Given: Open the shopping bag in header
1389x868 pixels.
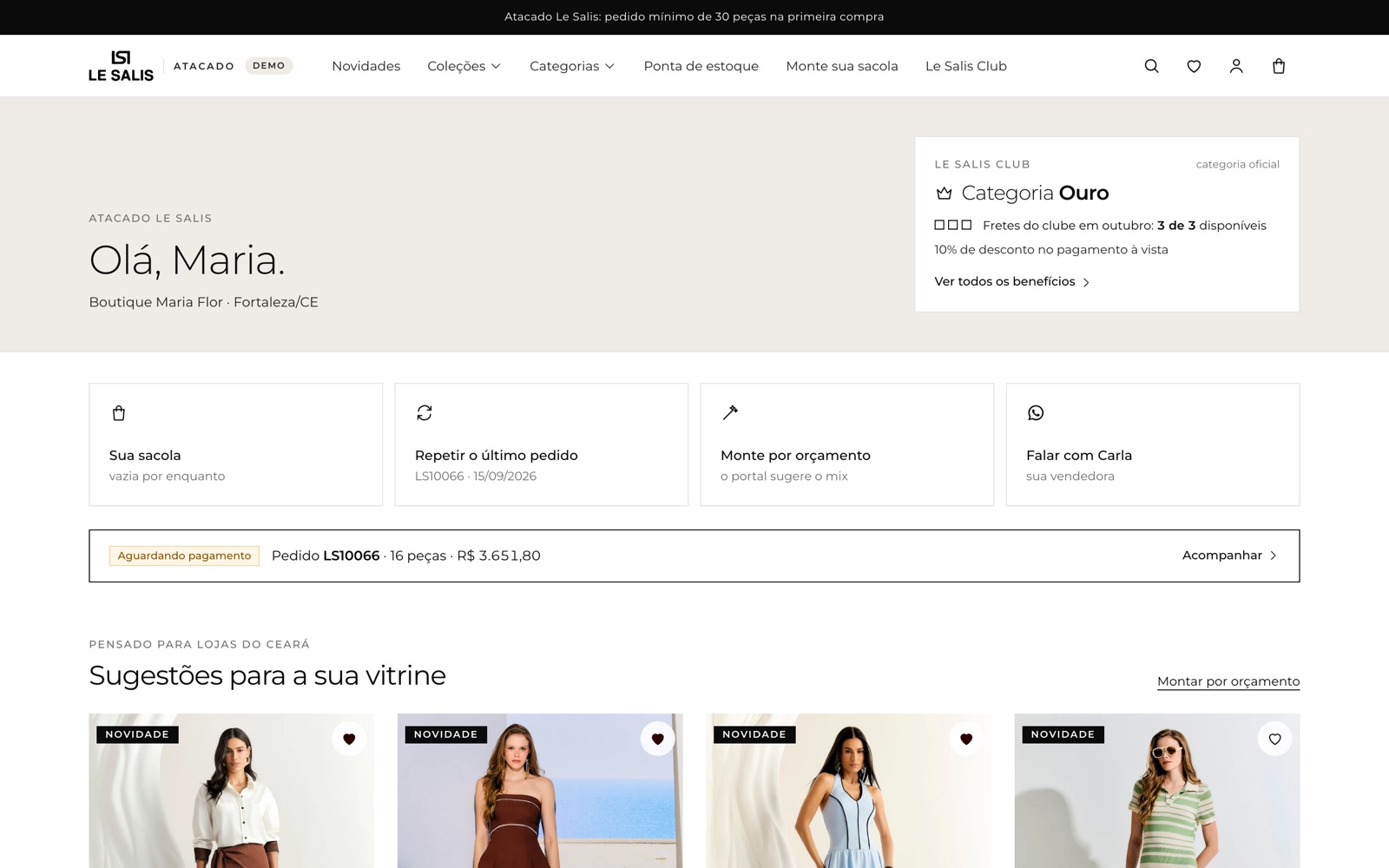Looking at the screenshot, I should tap(1279, 66).
